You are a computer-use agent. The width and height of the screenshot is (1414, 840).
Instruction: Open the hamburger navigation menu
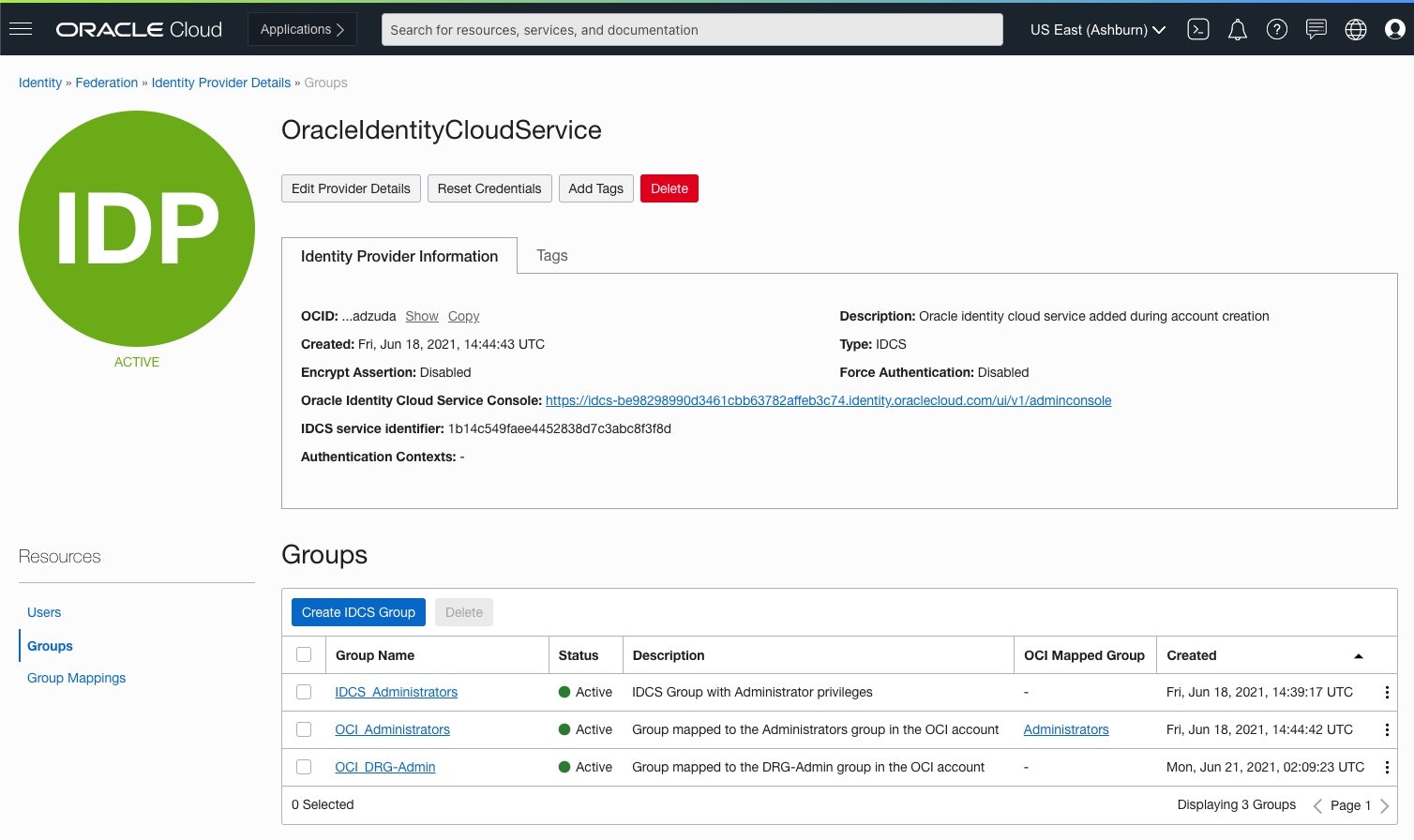(x=21, y=29)
